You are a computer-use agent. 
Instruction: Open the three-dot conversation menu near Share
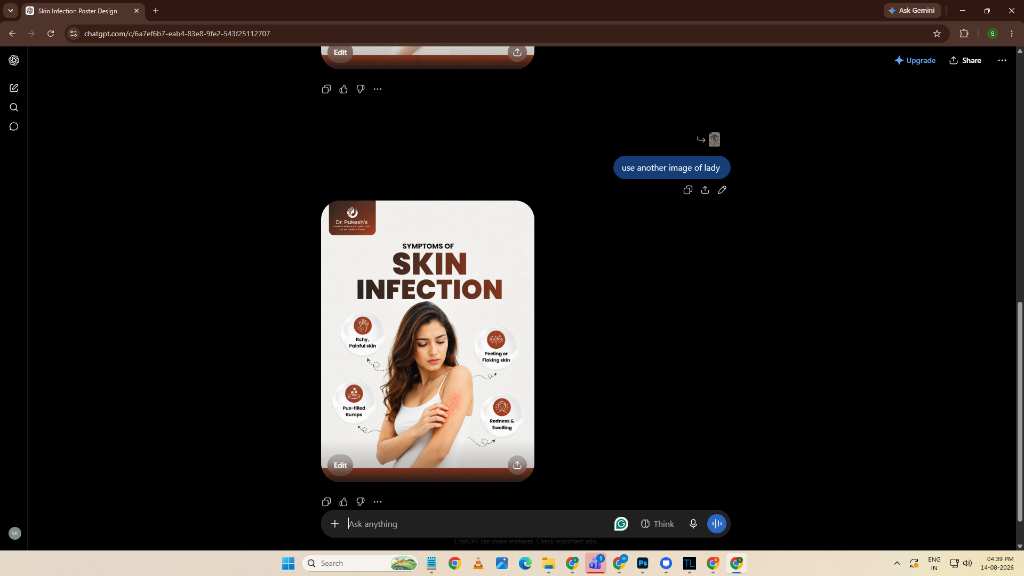[1002, 60]
